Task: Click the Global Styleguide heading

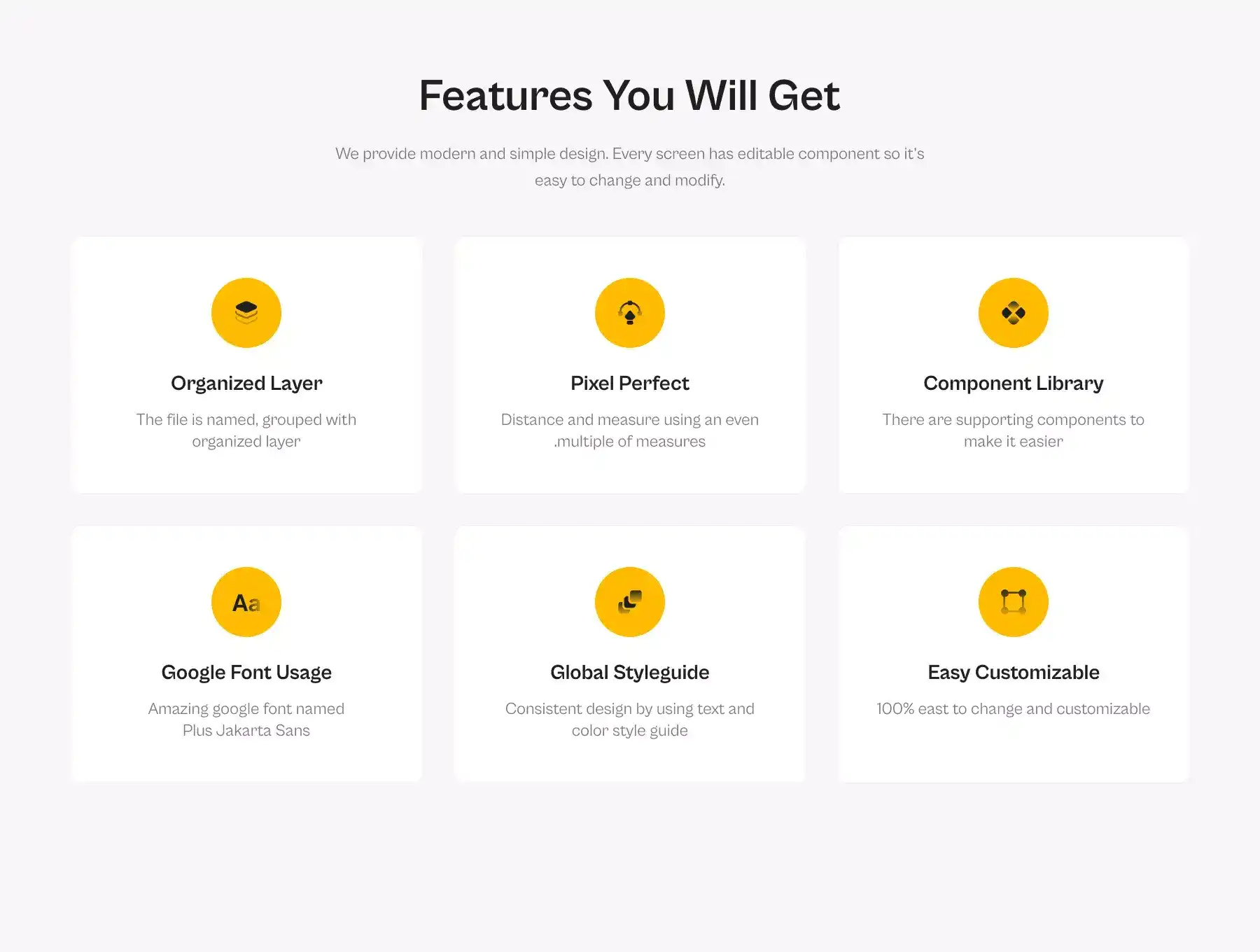Action: (630, 673)
